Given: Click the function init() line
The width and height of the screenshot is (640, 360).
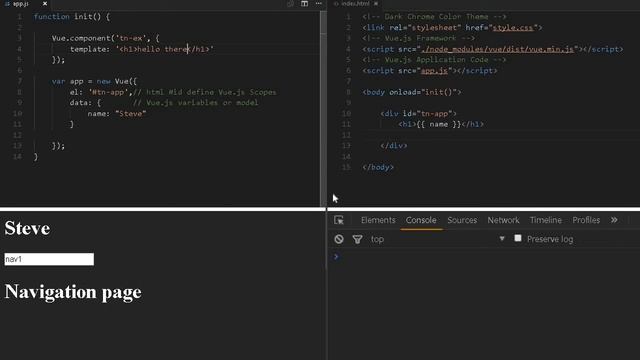Looking at the screenshot, I should point(71,17).
